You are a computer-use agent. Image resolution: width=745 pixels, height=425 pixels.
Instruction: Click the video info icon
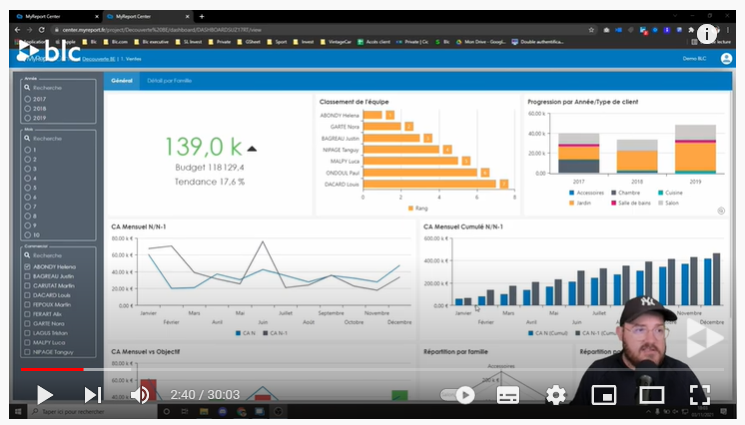[x=707, y=33]
